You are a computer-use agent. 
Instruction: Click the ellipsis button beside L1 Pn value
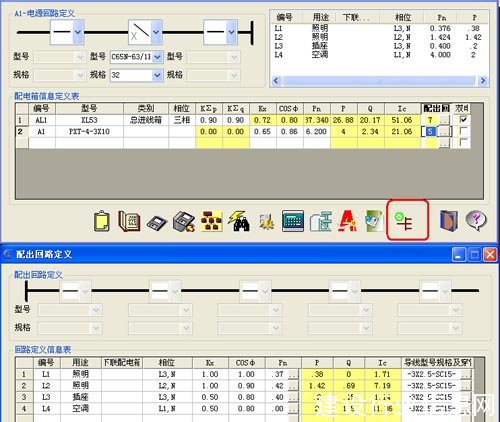click(x=292, y=375)
